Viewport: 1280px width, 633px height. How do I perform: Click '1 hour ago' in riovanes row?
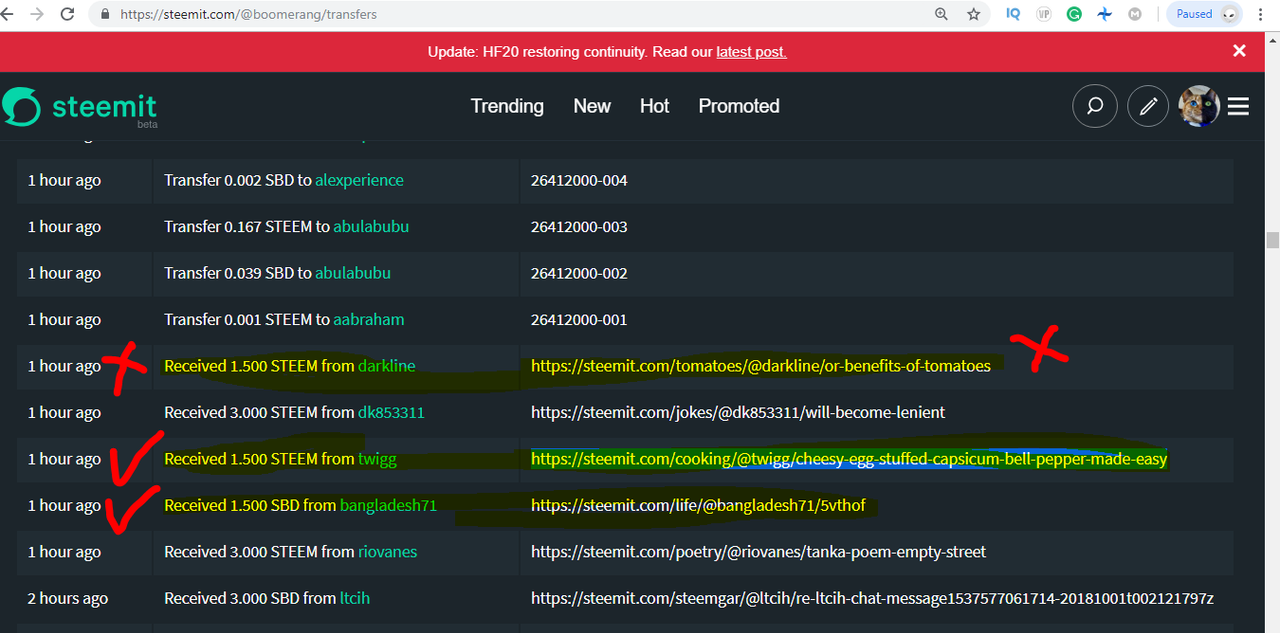(64, 552)
